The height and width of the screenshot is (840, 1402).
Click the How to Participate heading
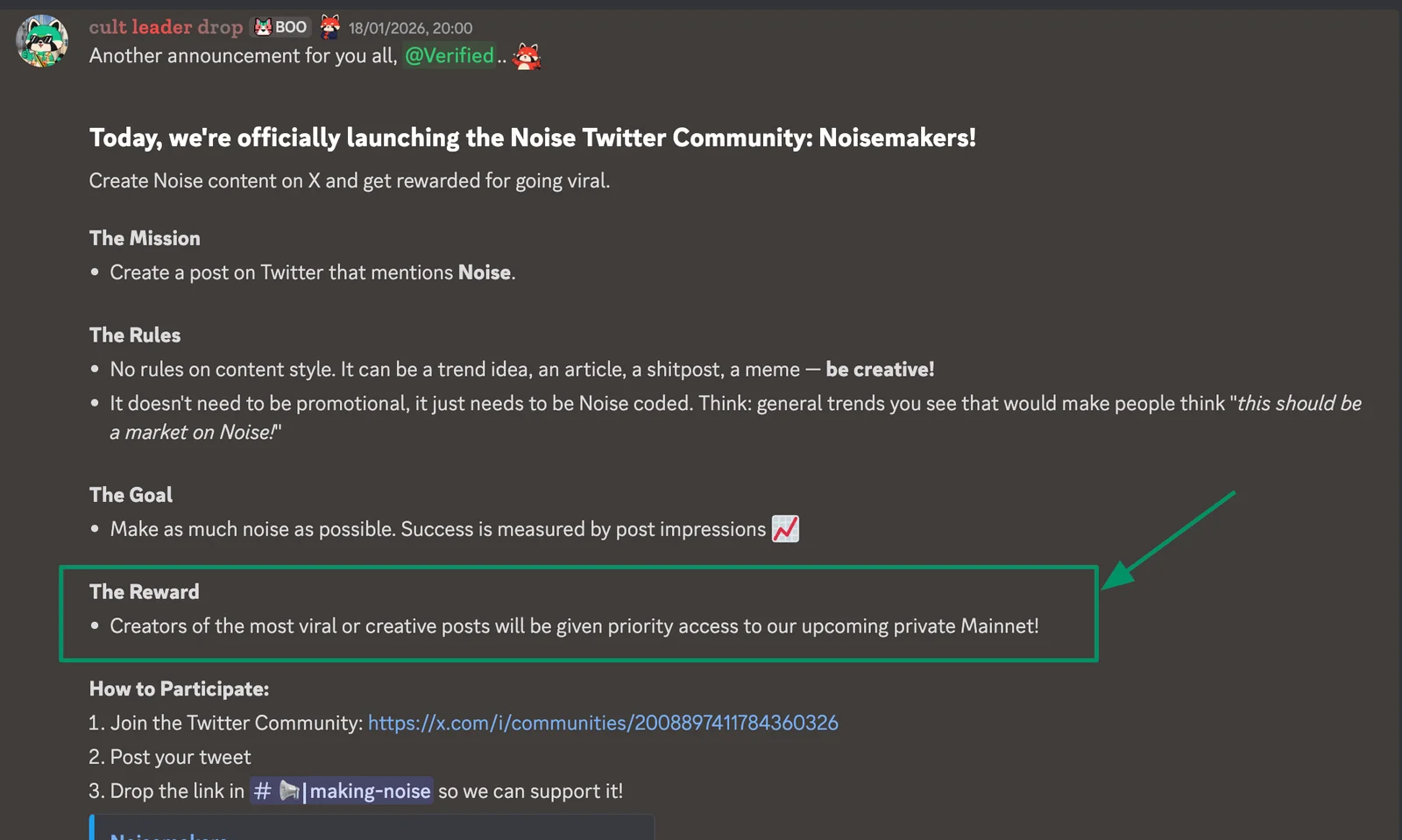tap(179, 688)
